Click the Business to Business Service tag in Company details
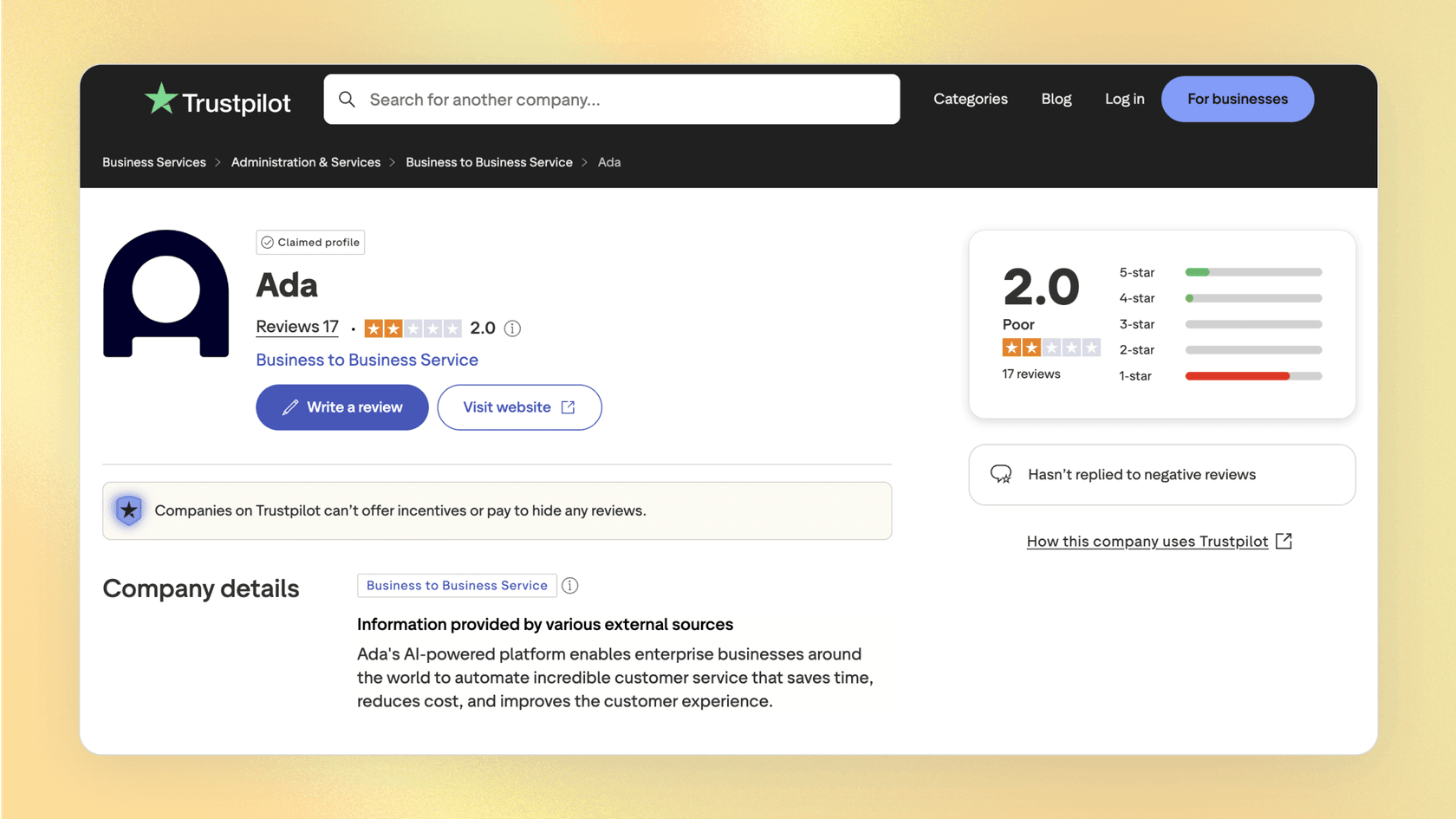 coord(457,586)
